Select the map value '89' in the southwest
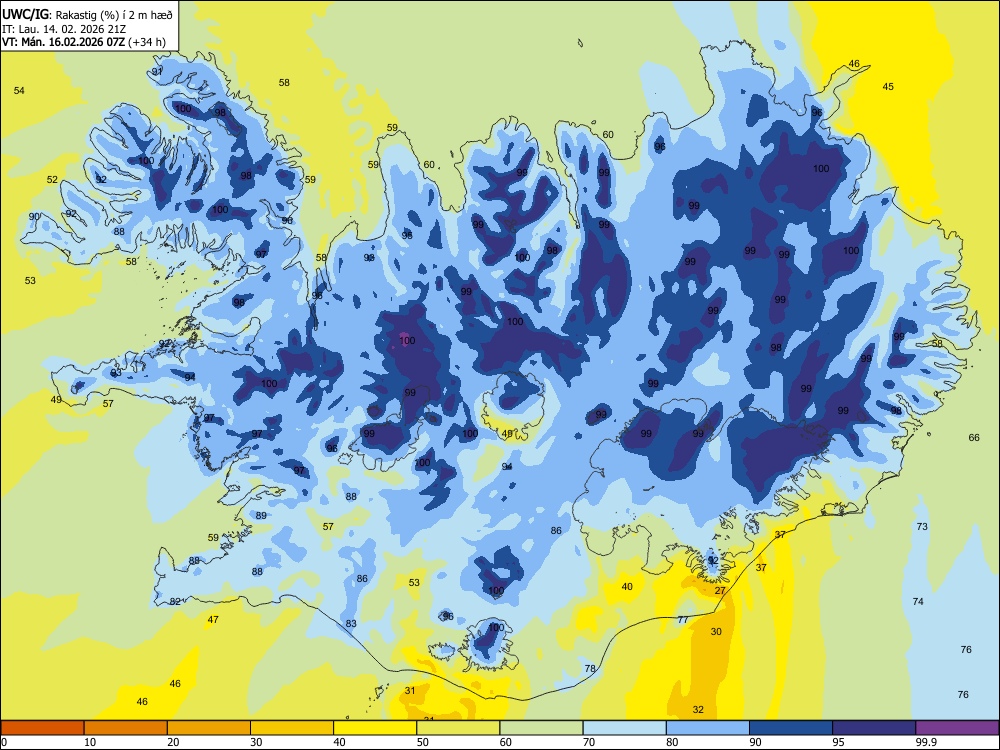The width and height of the screenshot is (1000, 750). (x=261, y=515)
